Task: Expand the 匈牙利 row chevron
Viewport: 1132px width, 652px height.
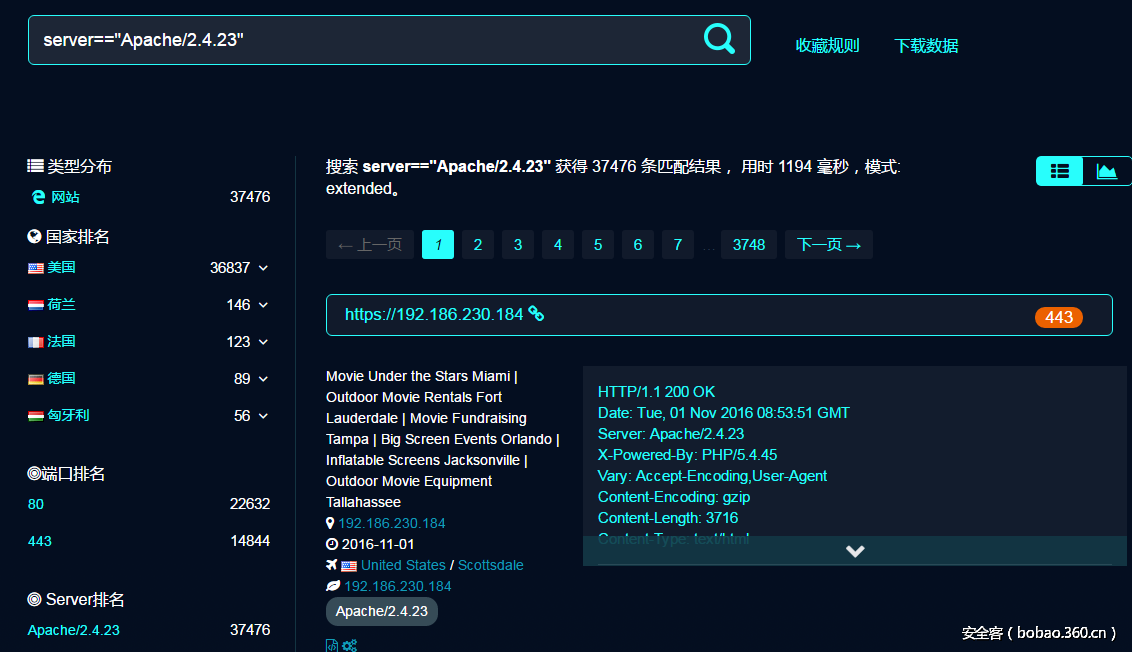Action: coord(263,416)
